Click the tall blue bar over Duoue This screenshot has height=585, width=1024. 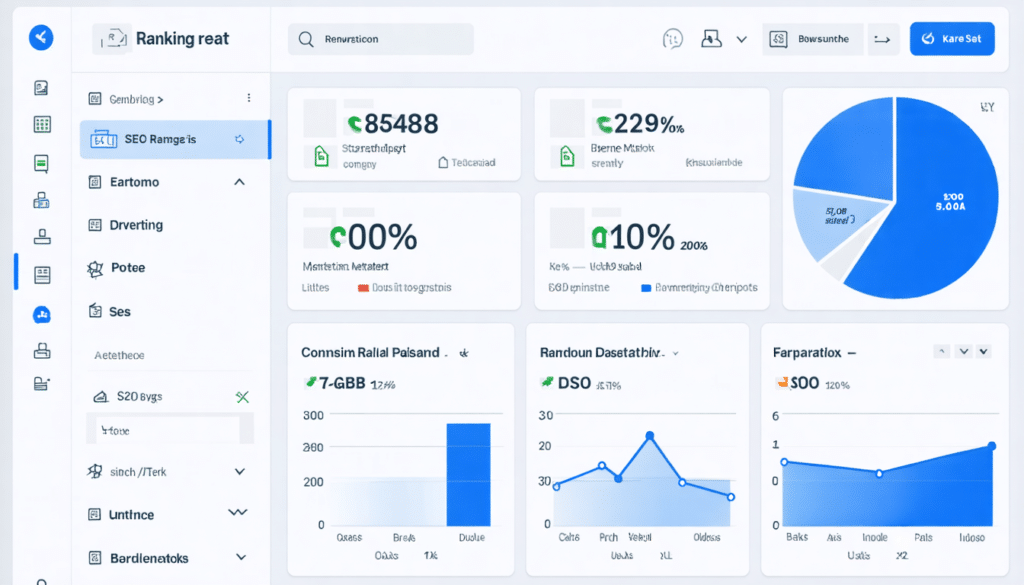tap(468, 475)
